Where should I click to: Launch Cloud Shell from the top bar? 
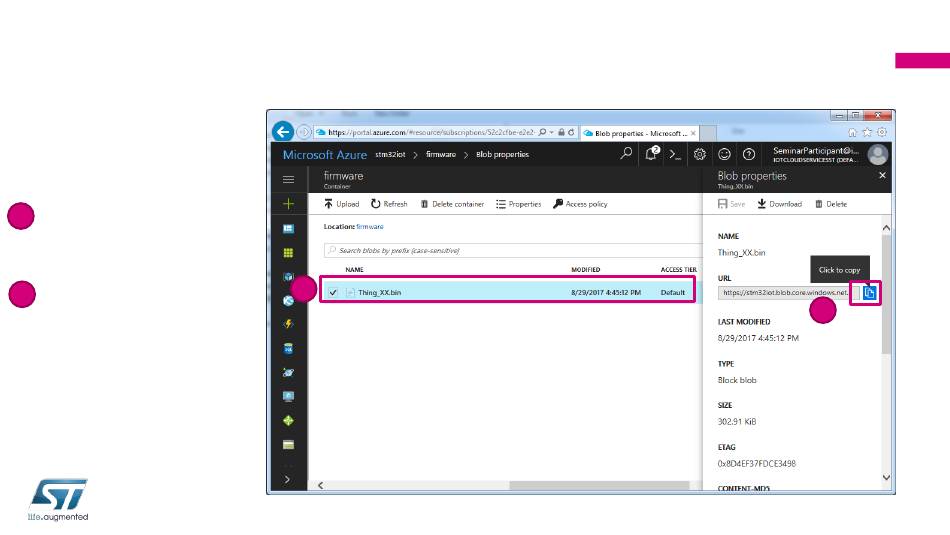click(x=675, y=155)
